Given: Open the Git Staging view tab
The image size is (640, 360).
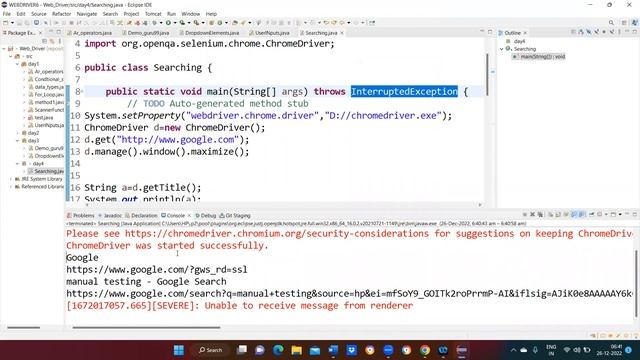Looking at the screenshot, I should [235, 216].
